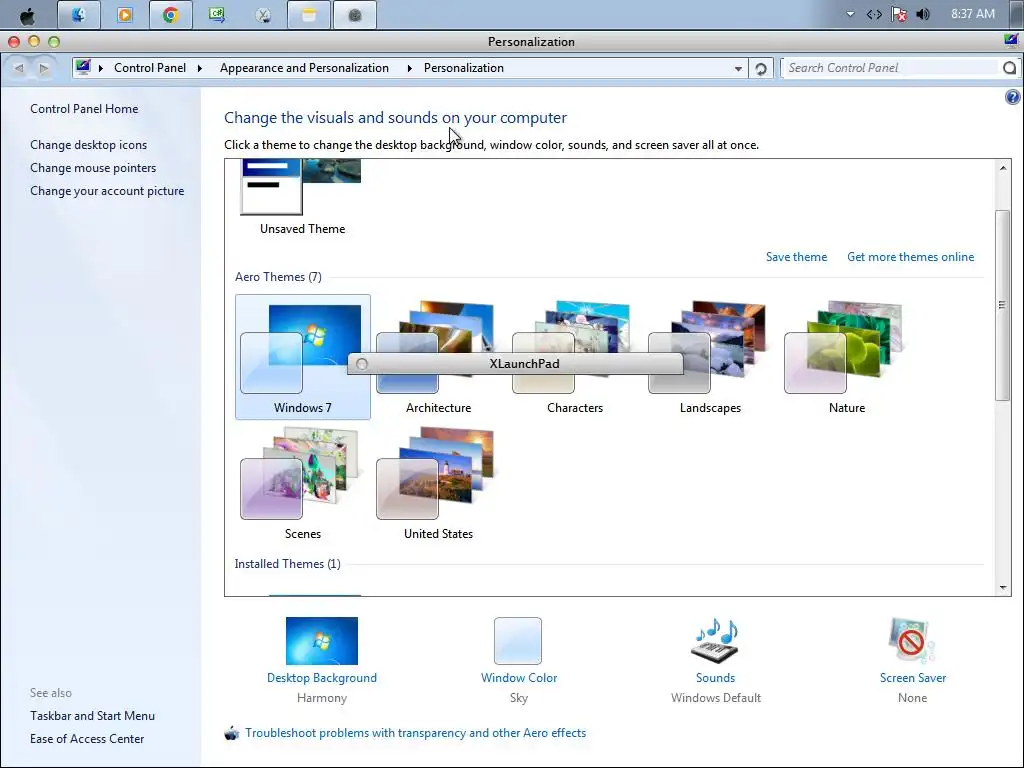Open Change mouse pointers
Viewport: 1024px width, 768px height.
(93, 168)
